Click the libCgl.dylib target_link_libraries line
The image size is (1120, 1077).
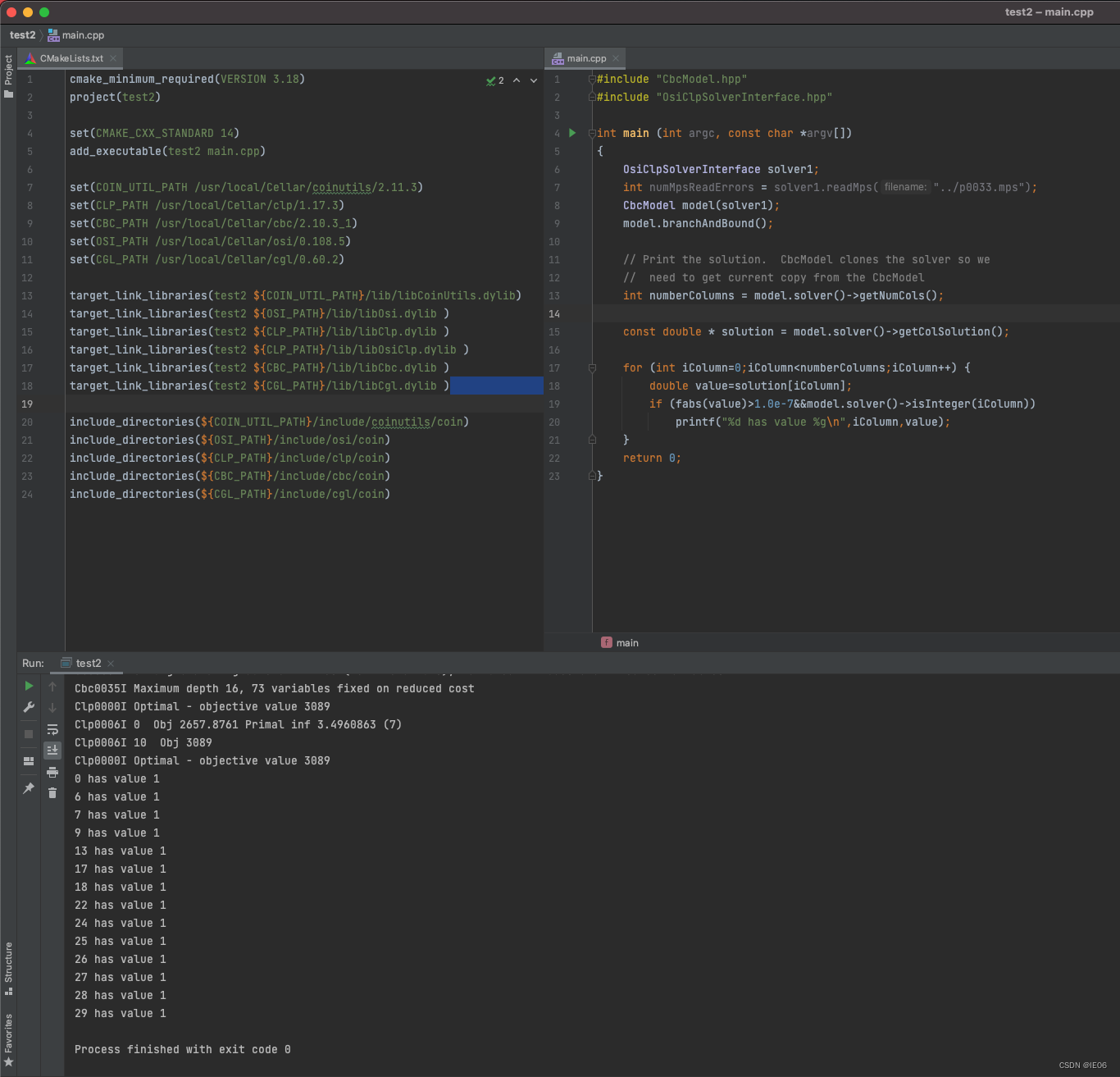[259, 386]
